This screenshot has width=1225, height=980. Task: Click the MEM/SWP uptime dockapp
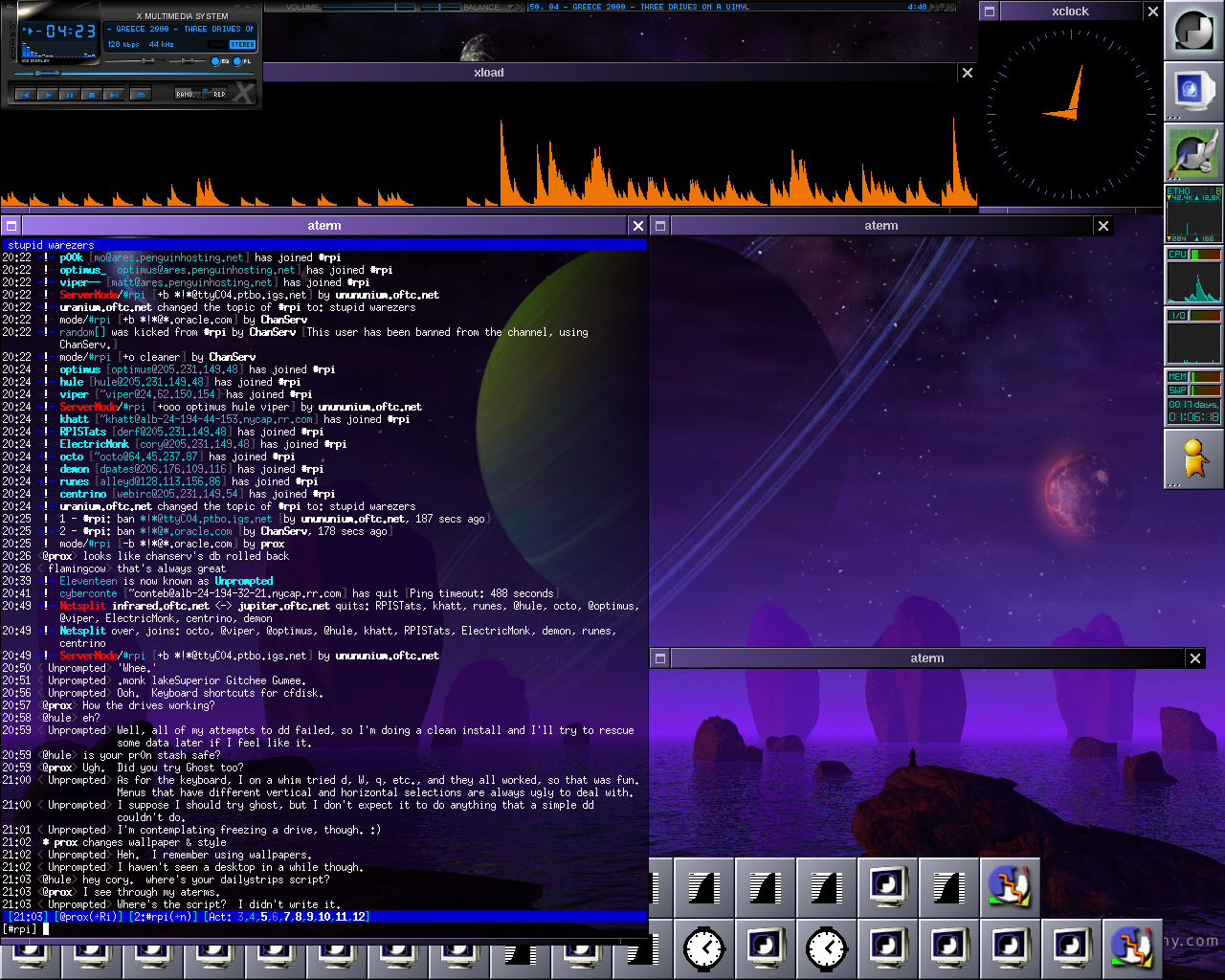tap(1193, 398)
